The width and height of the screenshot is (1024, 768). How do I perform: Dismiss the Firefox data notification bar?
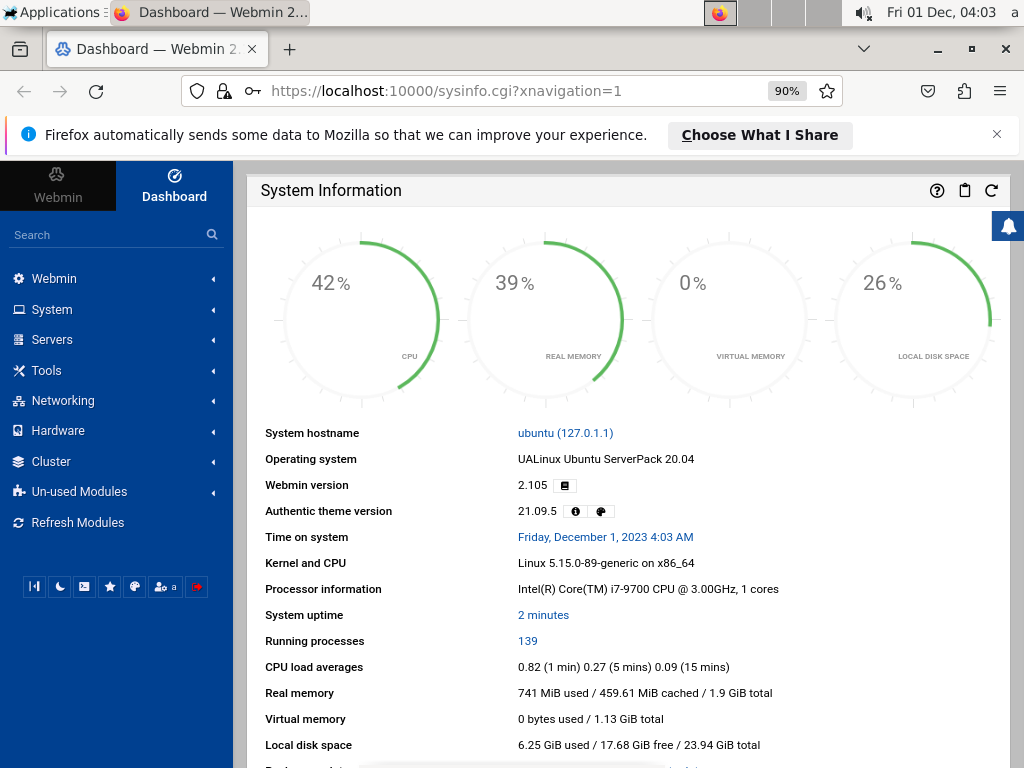pyautogui.click(x=997, y=135)
